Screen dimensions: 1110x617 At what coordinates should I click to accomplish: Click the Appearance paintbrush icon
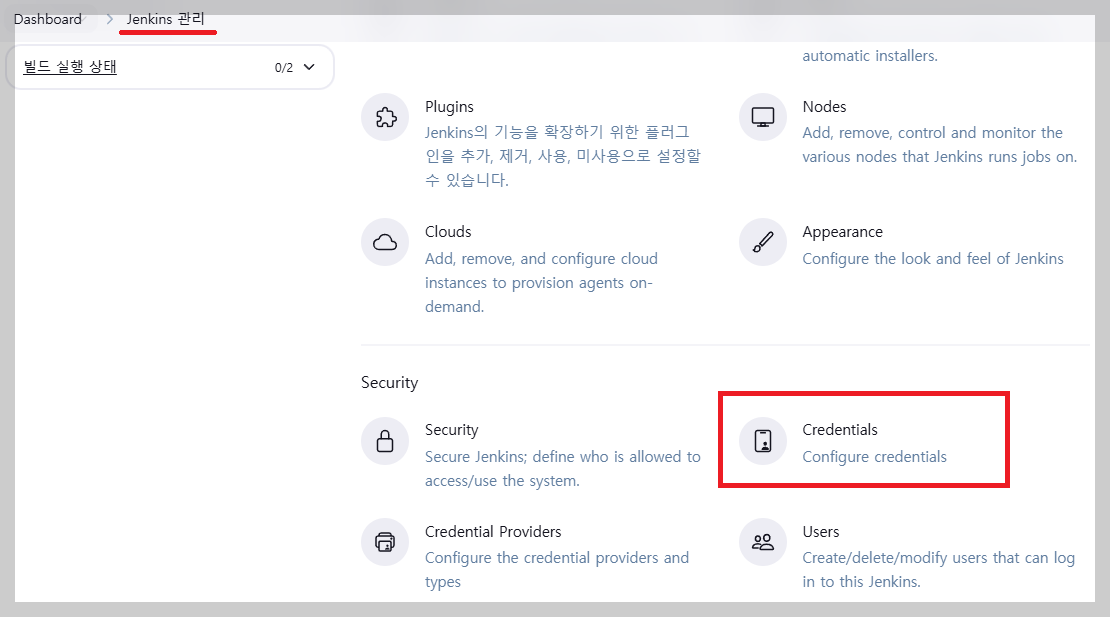click(x=762, y=243)
